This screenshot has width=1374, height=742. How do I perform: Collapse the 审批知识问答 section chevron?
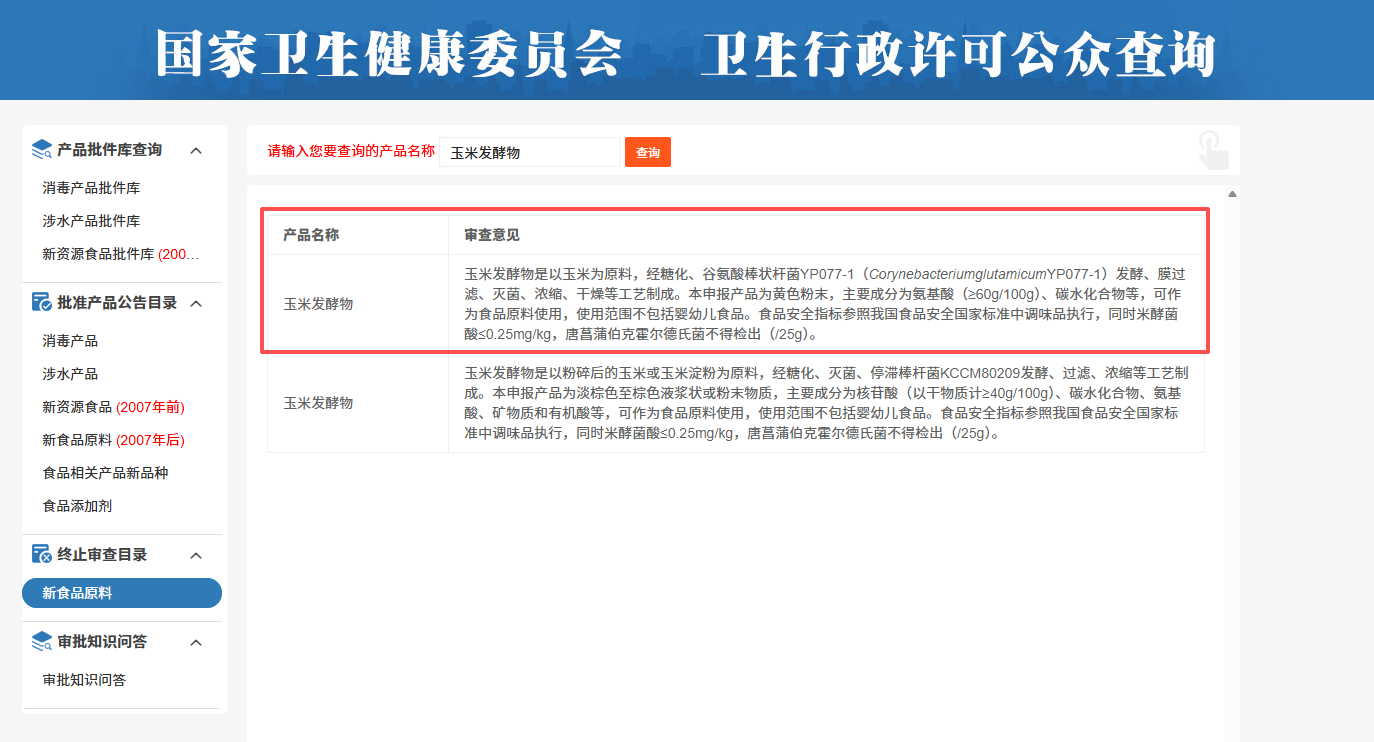[x=196, y=643]
